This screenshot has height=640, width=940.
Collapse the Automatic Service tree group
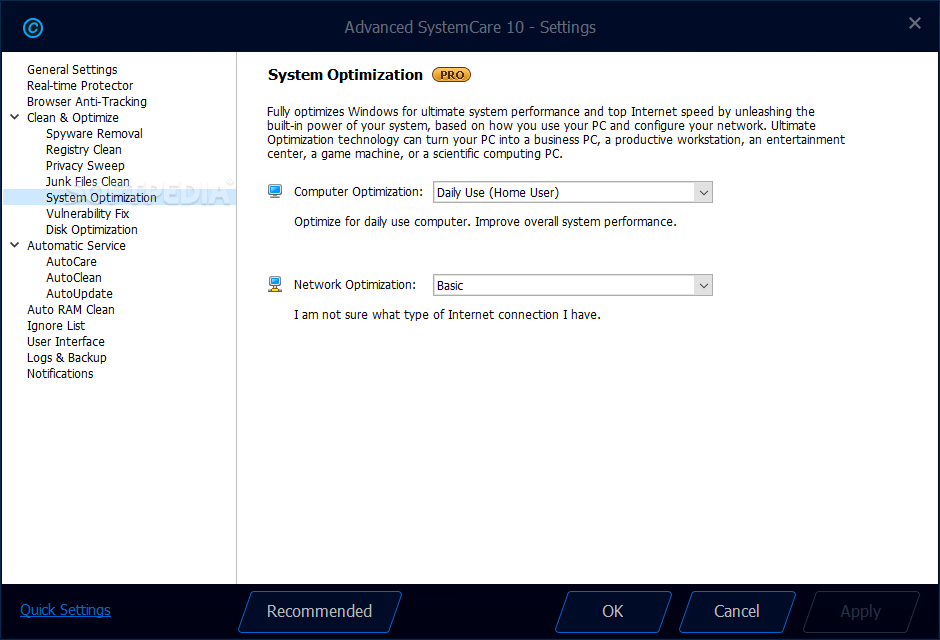[15, 245]
